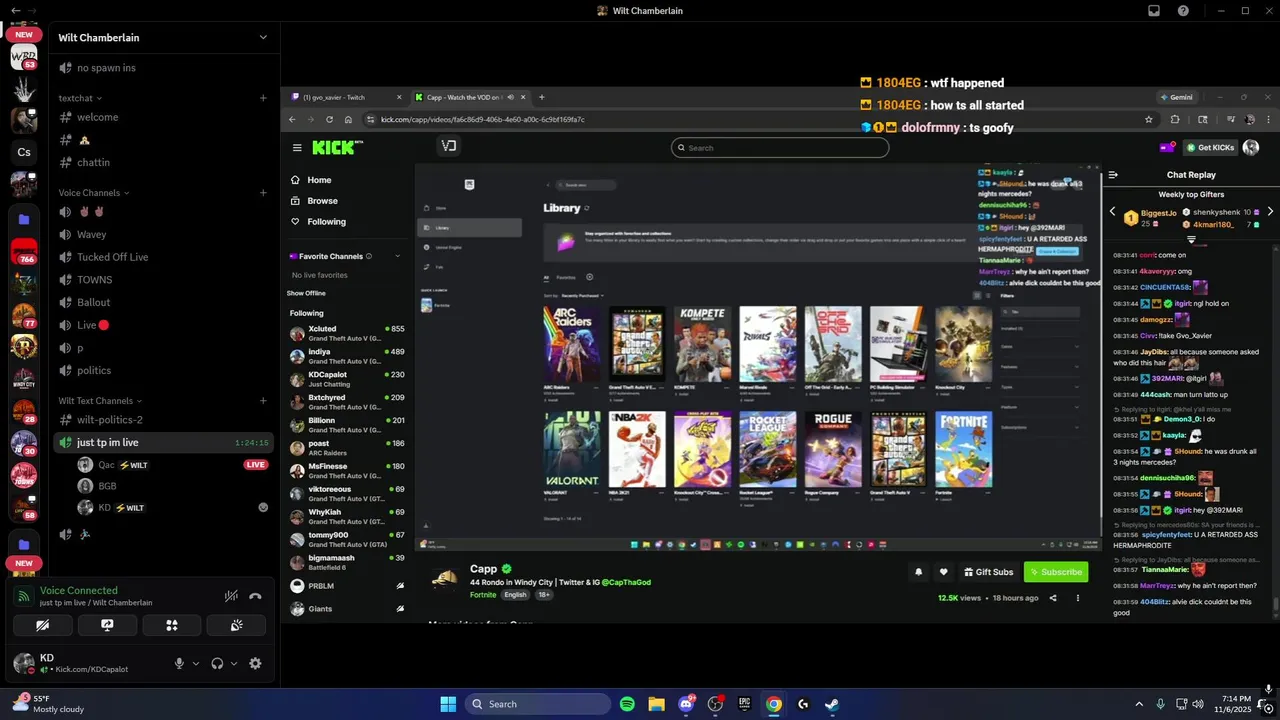This screenshot has height=720, width=1280.
Task: Open Discord user settings gear
Action: (255, 663)
